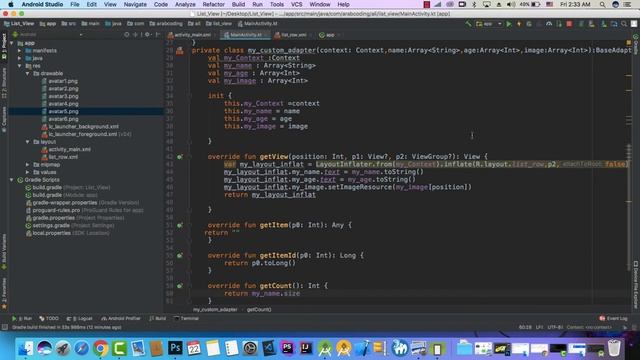
Task: Click my_custom_adapter in editor breadcrumb
Action: tap(215, 310)
